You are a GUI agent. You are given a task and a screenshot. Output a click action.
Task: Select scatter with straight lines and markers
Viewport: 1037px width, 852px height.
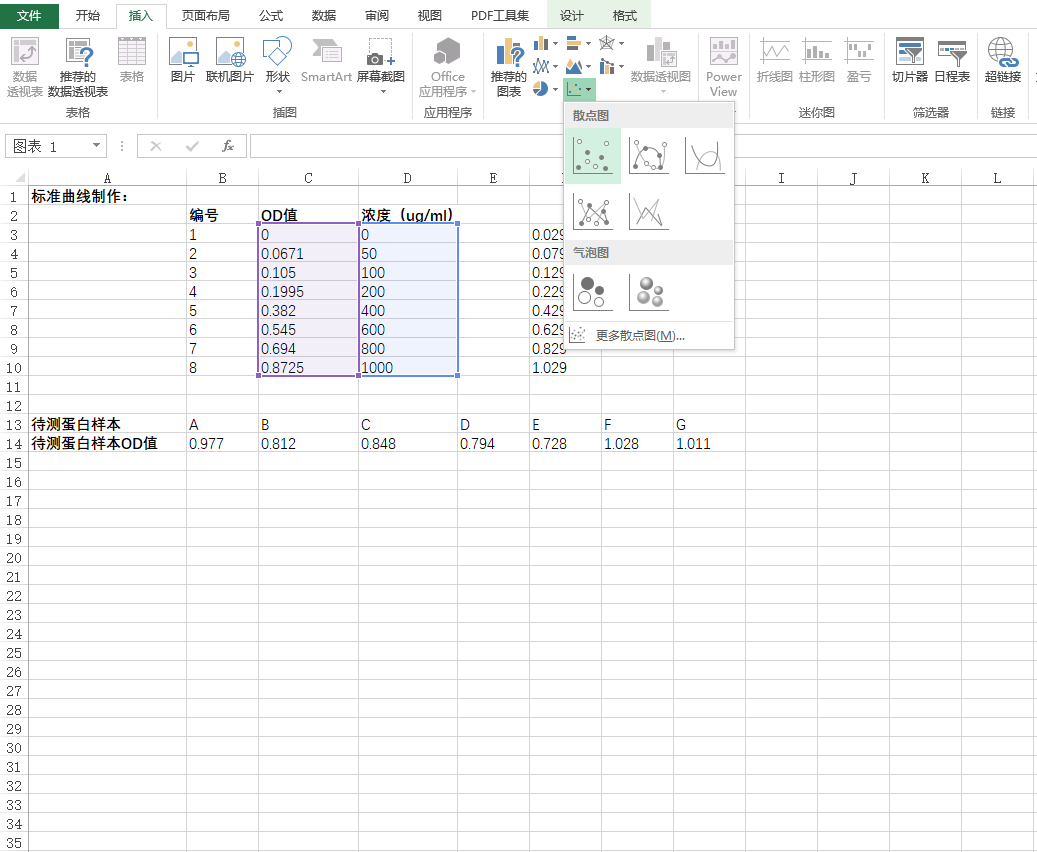(593, 211)
